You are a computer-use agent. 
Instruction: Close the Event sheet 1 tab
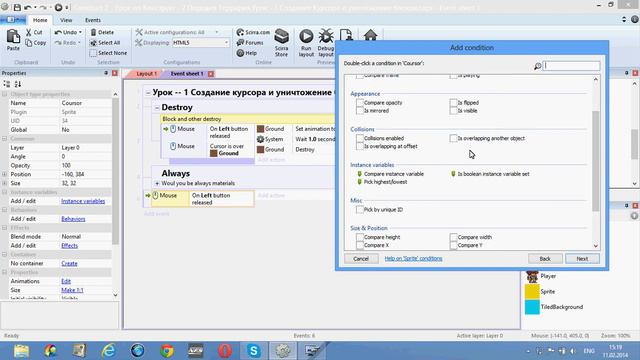point(211,74)
